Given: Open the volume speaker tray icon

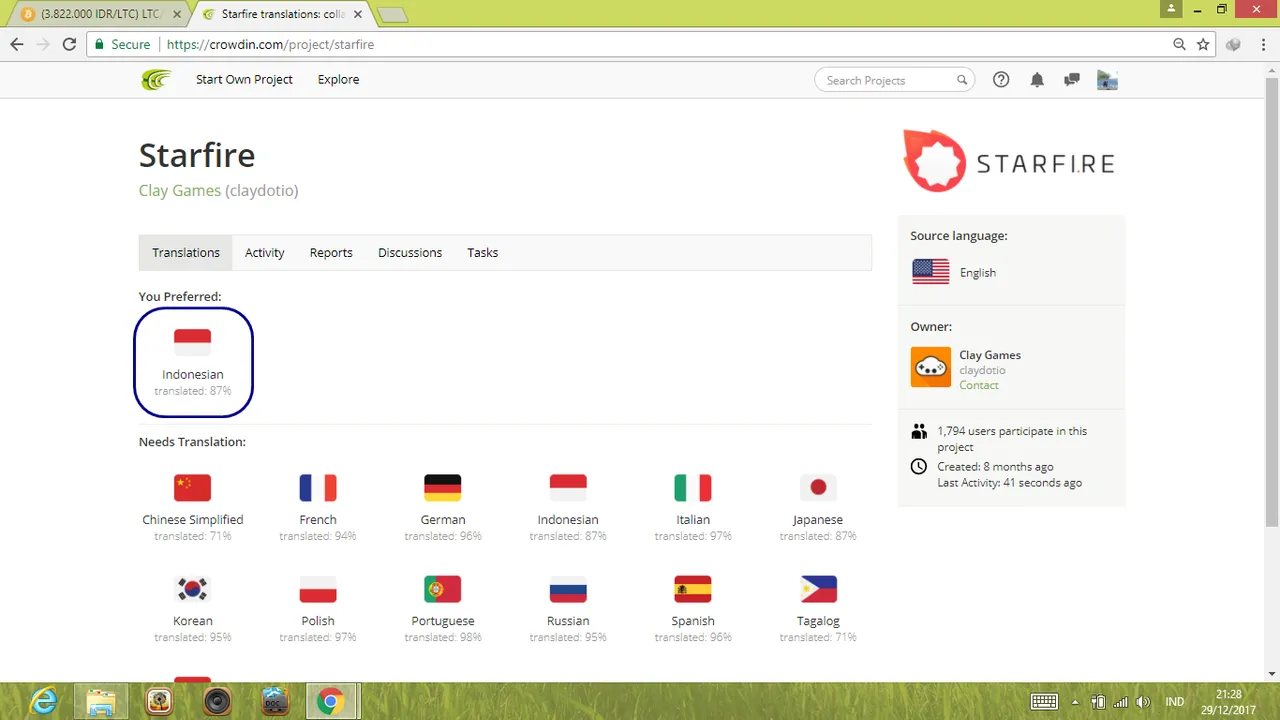Looking at the screenshot, I should click(1144, 702).
